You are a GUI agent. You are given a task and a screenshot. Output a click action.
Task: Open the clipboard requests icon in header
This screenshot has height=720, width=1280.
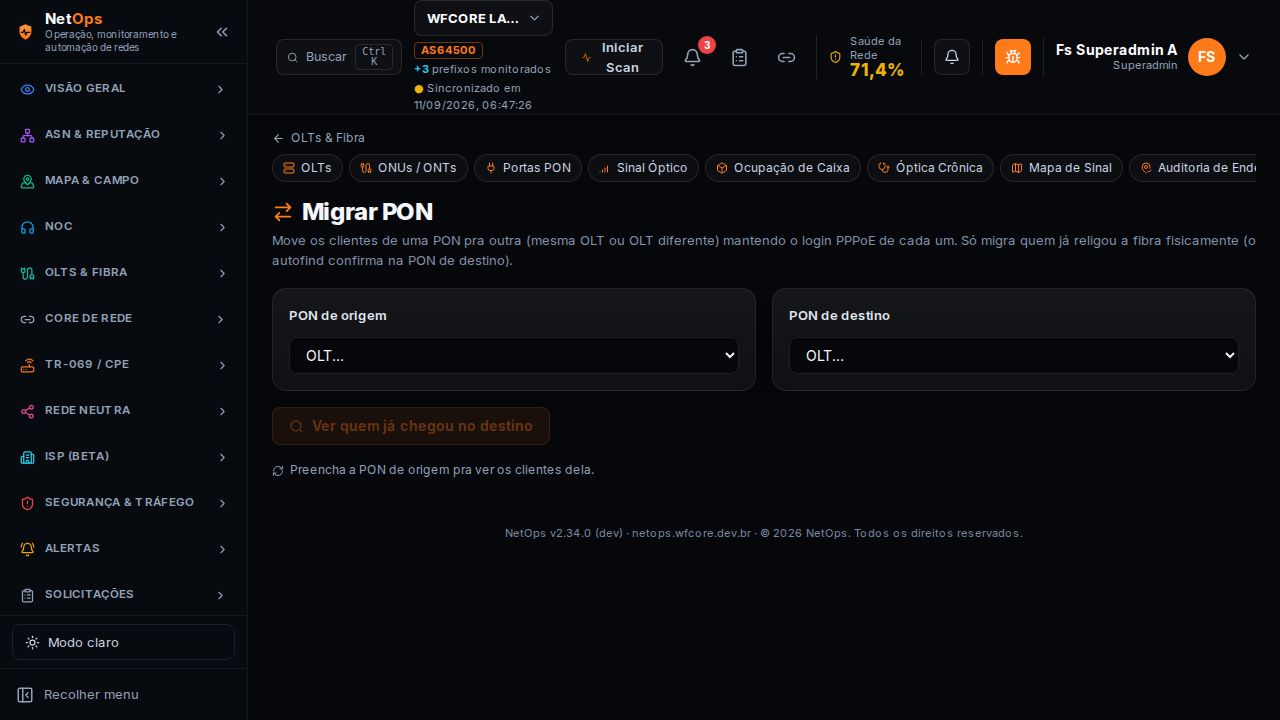click(x=739, y=57)
